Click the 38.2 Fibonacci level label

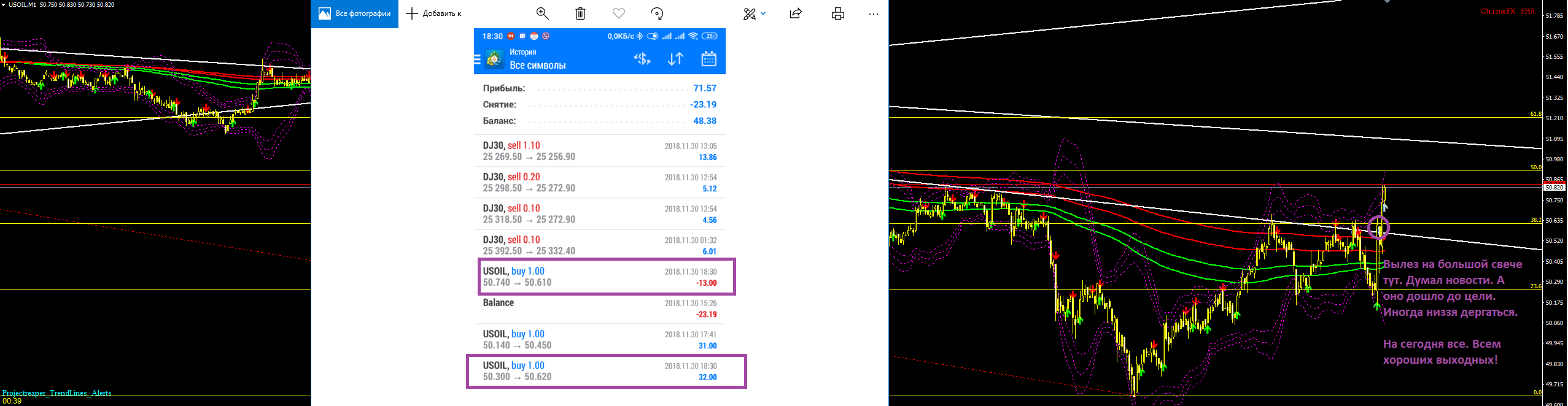(1536, 220)
